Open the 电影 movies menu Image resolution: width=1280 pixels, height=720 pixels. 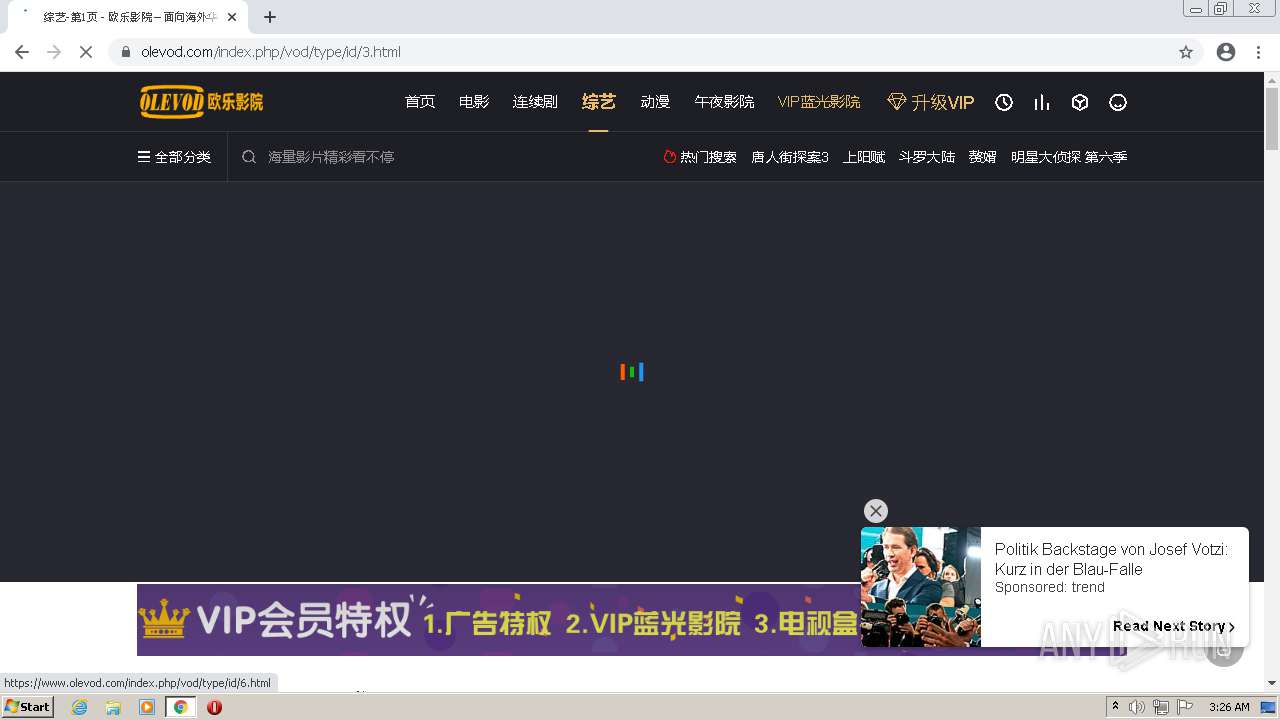[x=474, y=102]
